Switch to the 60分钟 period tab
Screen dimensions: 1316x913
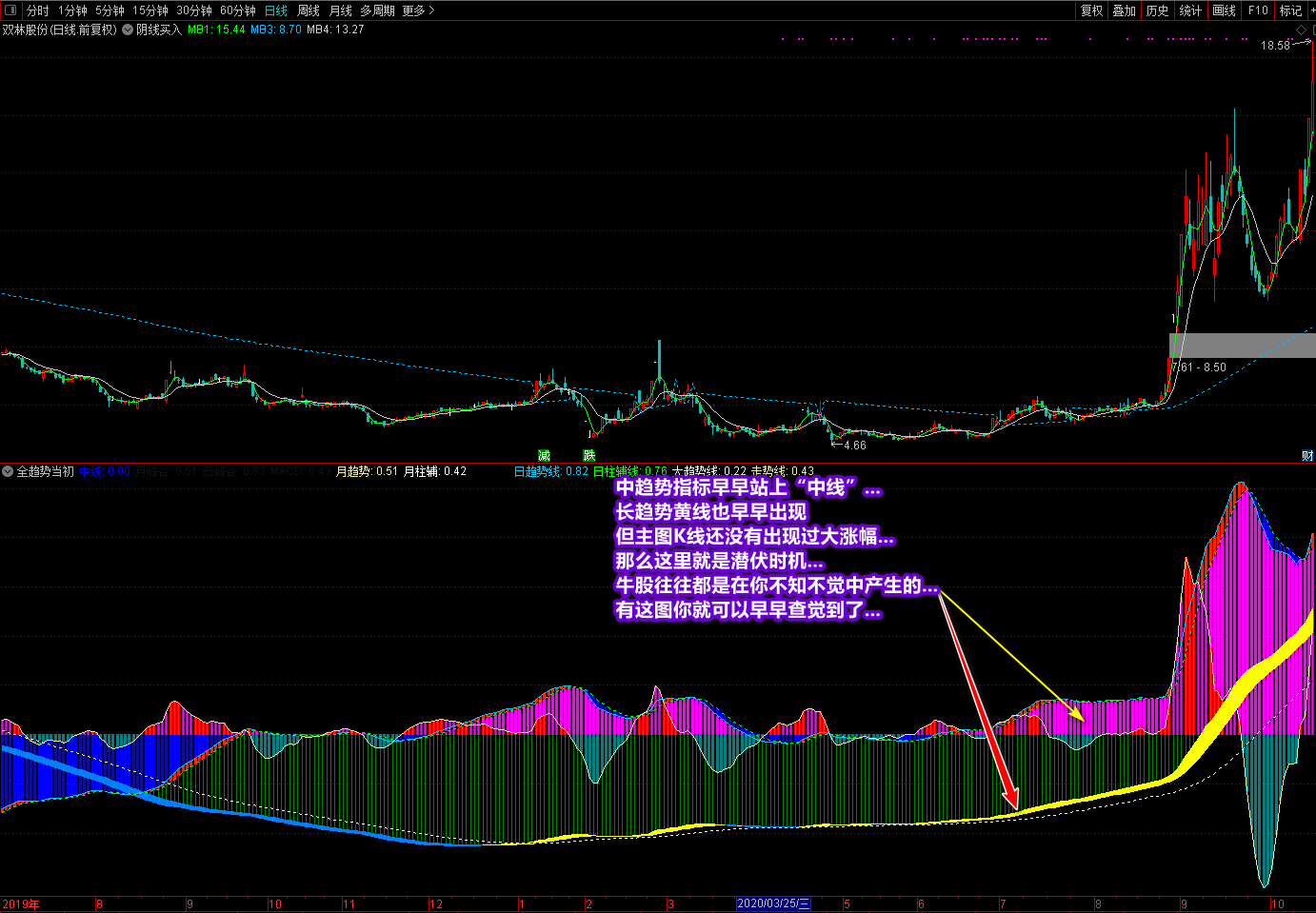click(237, 10)
